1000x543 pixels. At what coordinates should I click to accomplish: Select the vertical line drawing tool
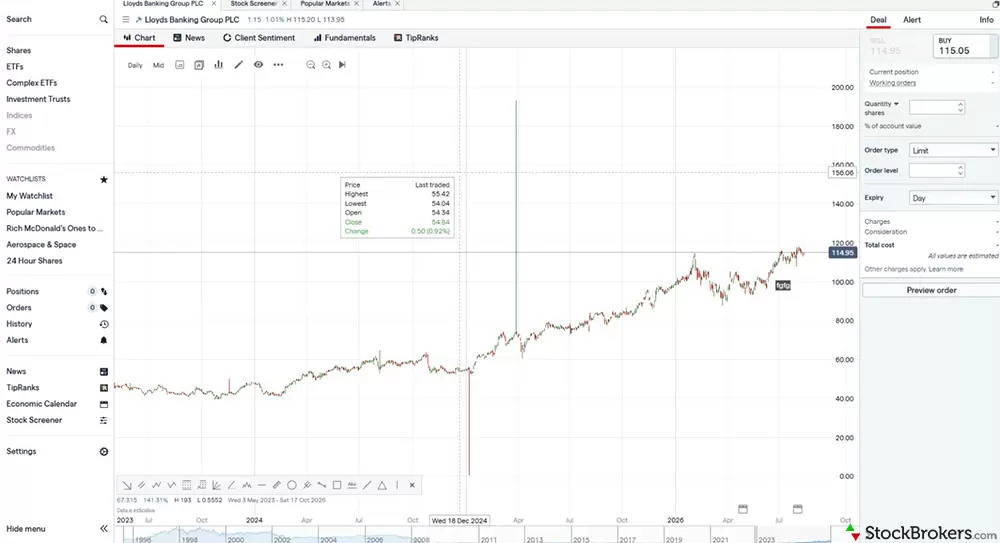click(x=397, y=485)
